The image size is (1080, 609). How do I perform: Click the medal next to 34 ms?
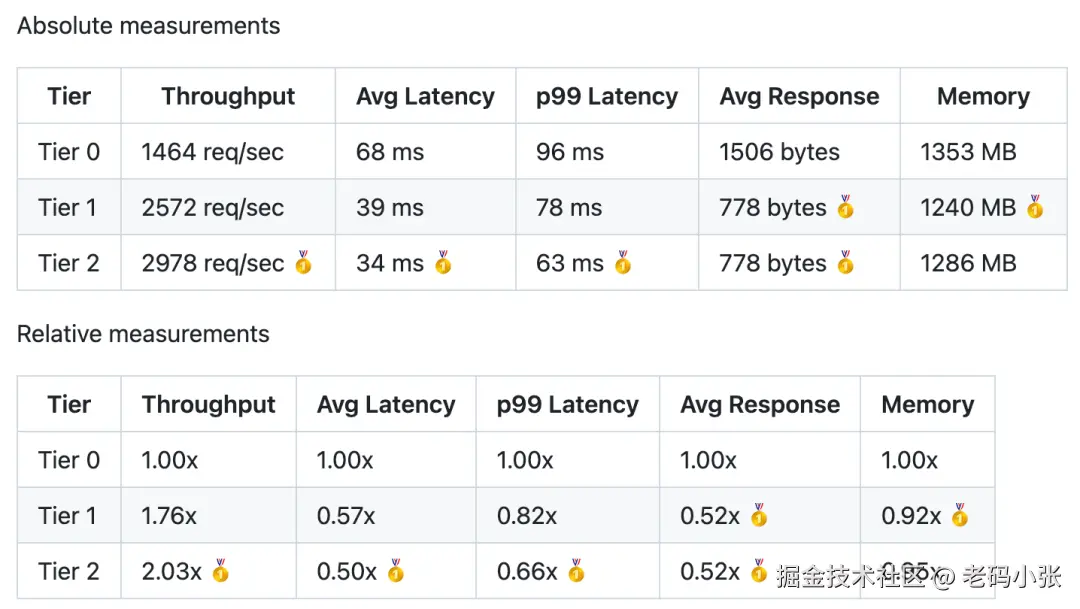443,263
